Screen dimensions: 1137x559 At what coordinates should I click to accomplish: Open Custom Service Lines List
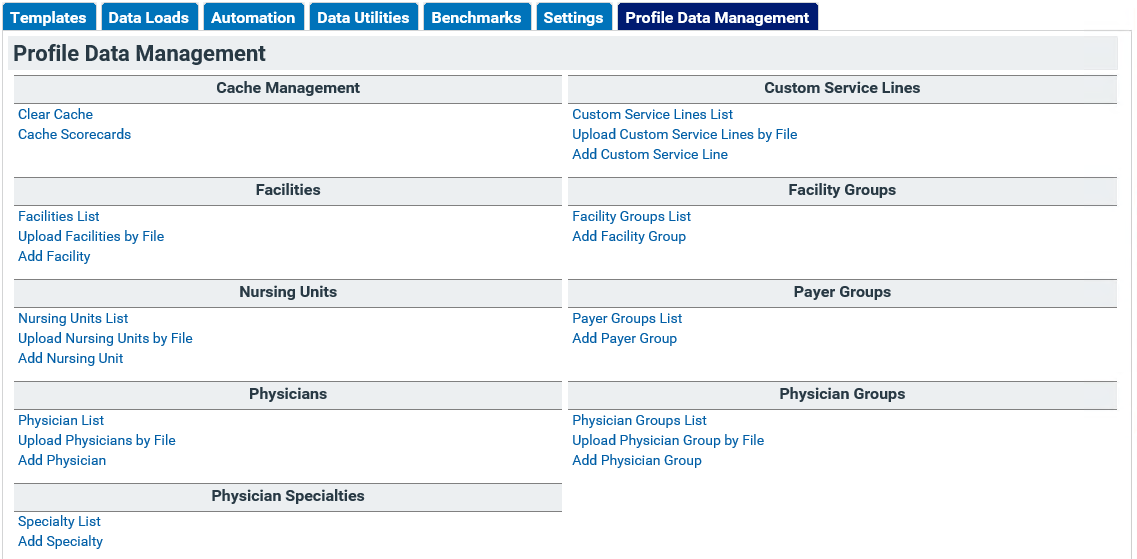coord(653,115)
